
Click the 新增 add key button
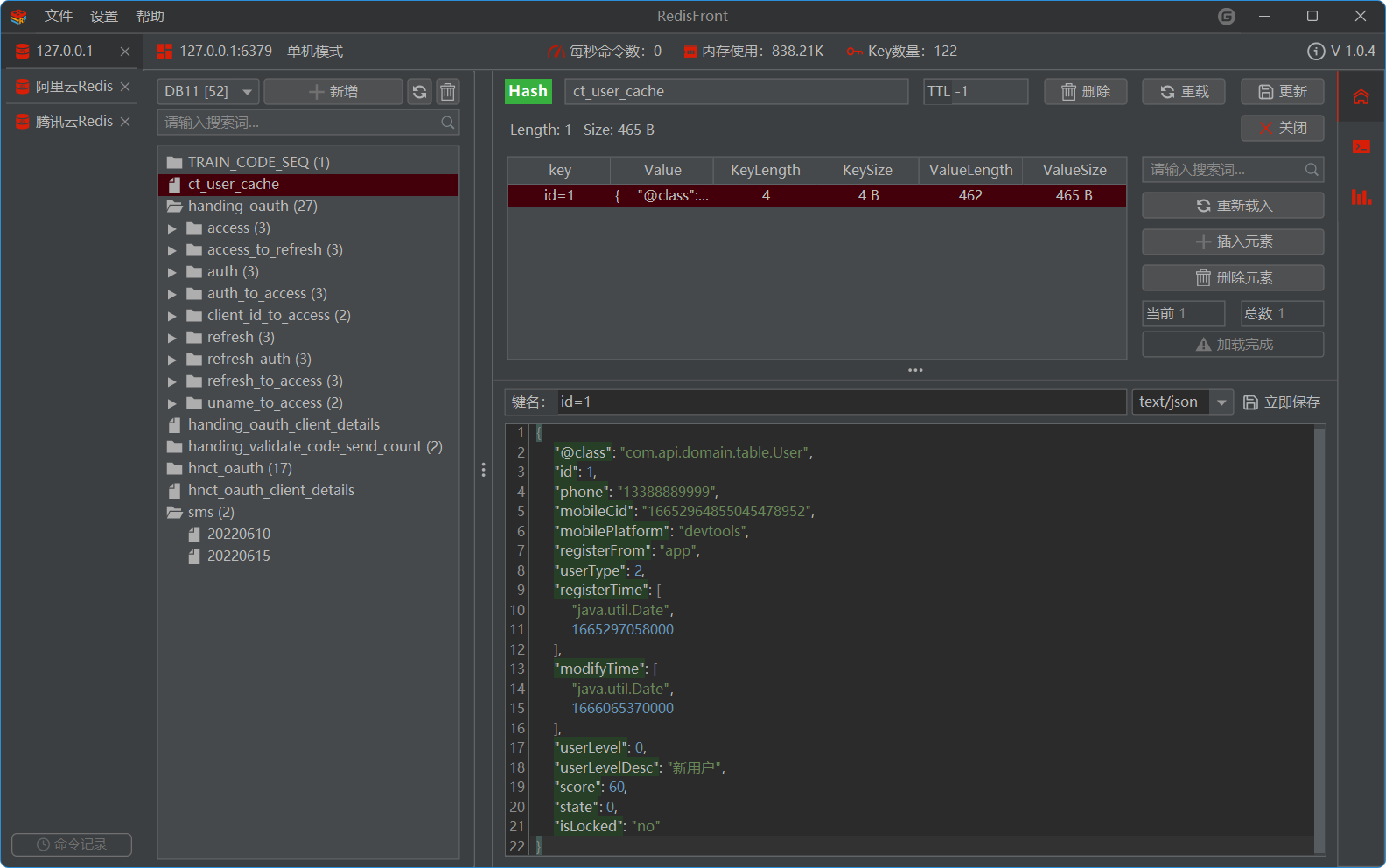[x=333, y=92]
